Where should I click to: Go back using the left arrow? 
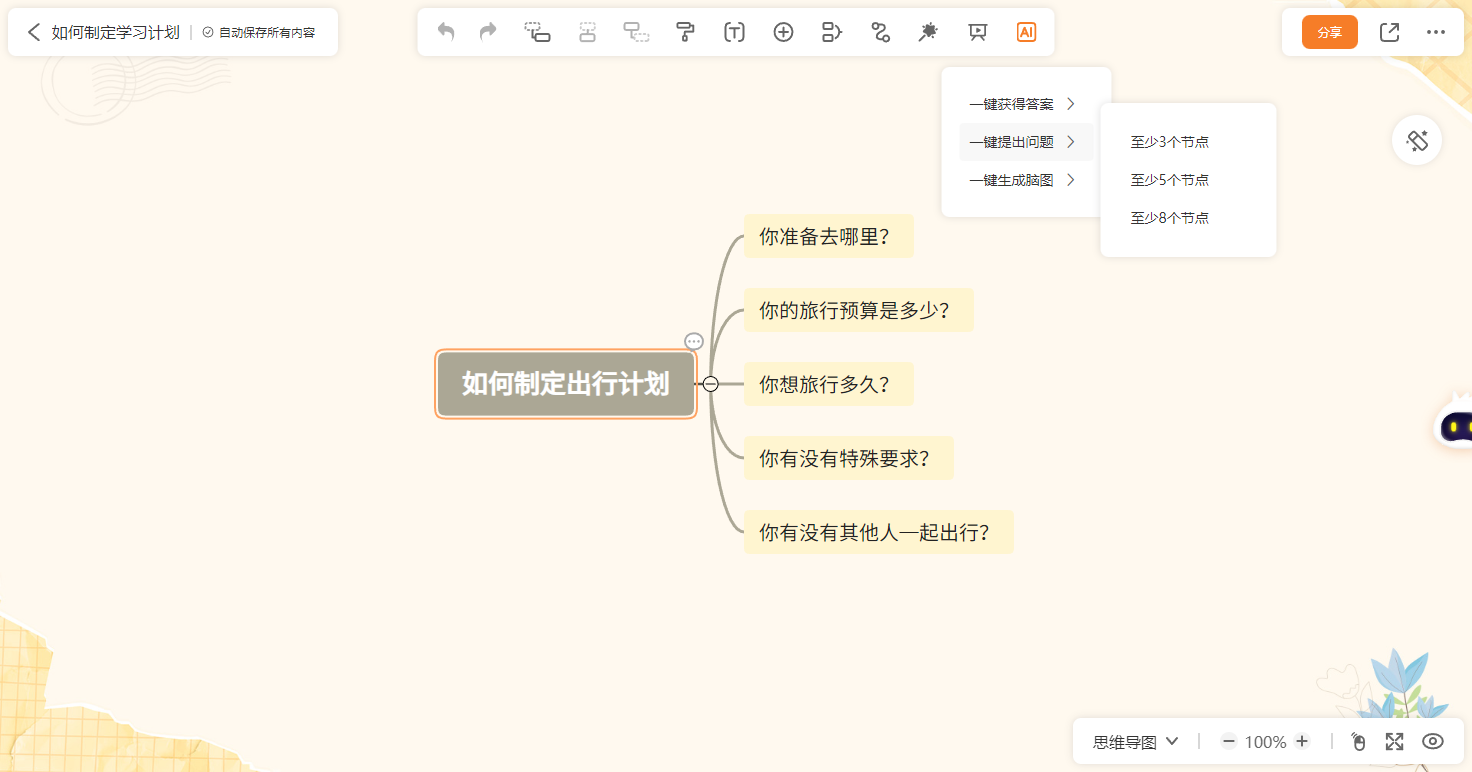pyautogui.click(x=34, y=32)
